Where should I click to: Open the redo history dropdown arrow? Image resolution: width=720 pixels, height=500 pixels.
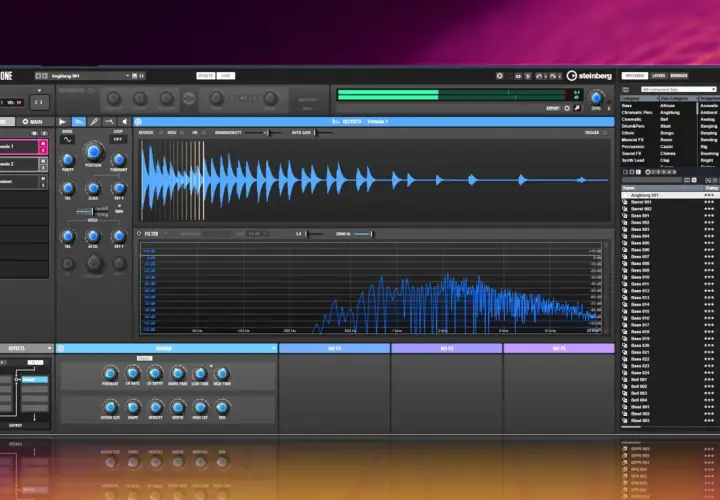[x=560, y=76]
